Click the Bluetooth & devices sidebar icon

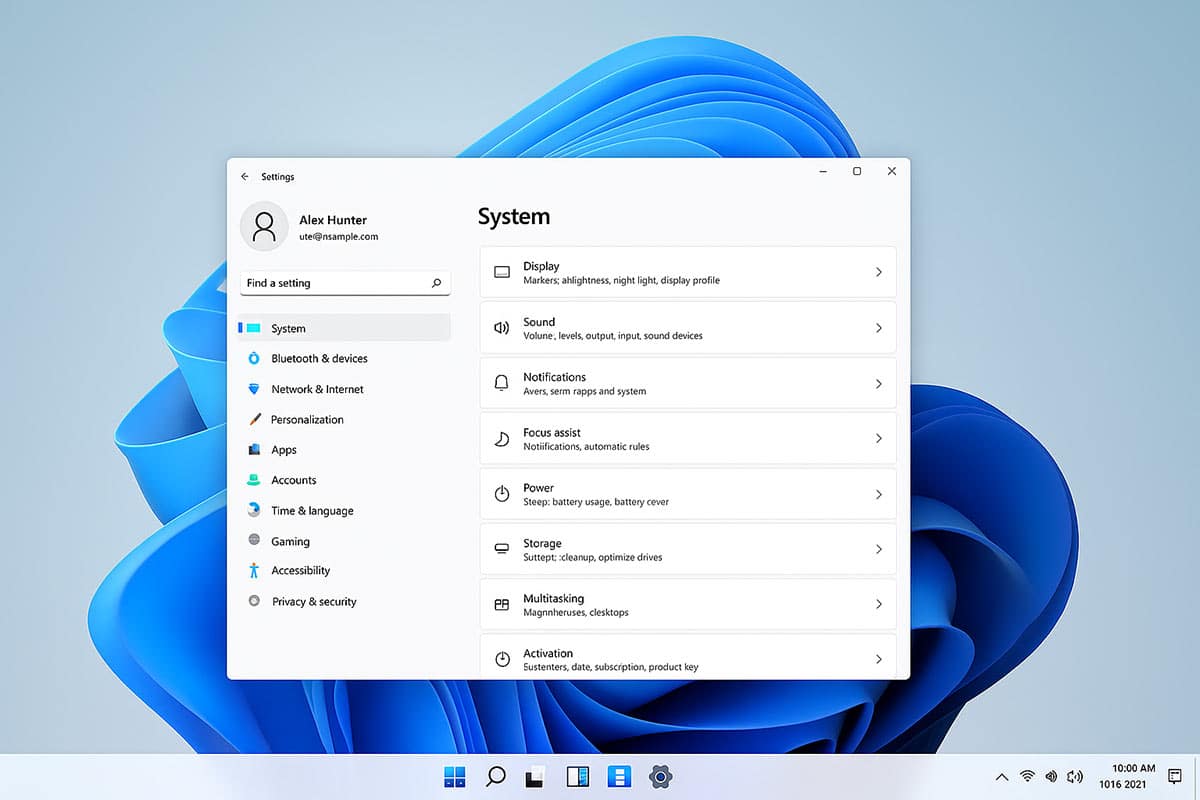(253, 358)
